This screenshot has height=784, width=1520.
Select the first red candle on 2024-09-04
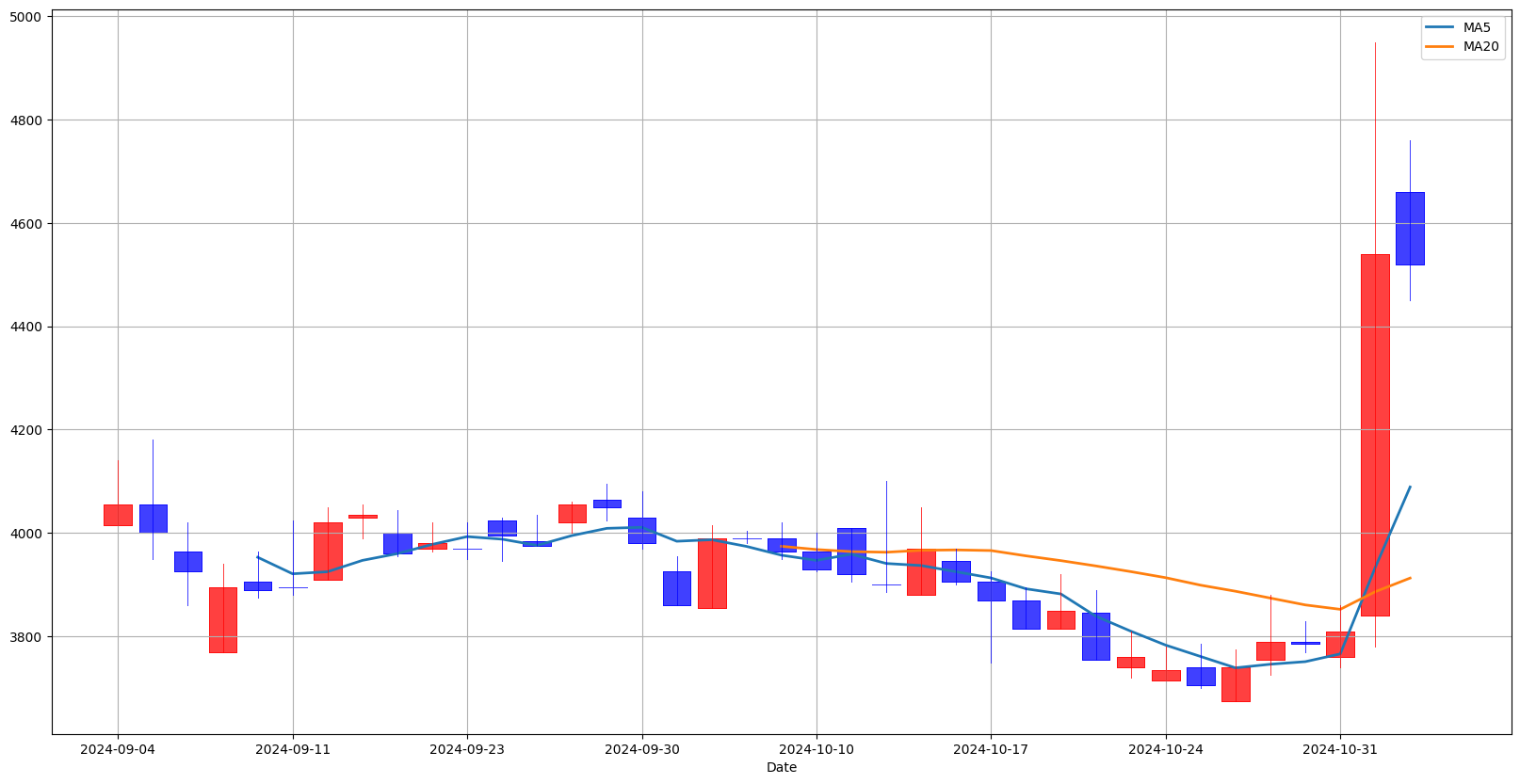(118, 515)
